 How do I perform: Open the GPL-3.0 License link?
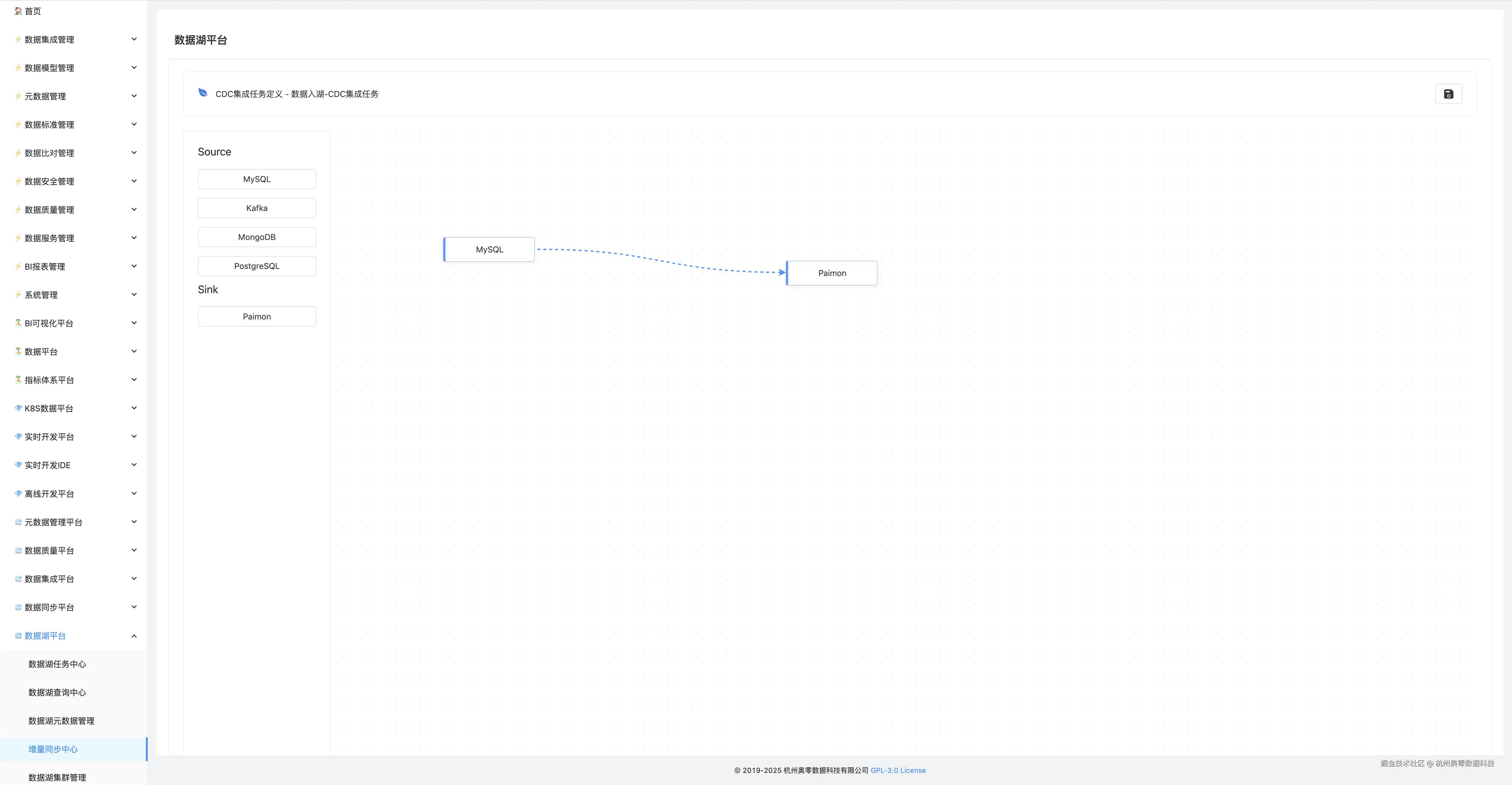coord(898,770)
